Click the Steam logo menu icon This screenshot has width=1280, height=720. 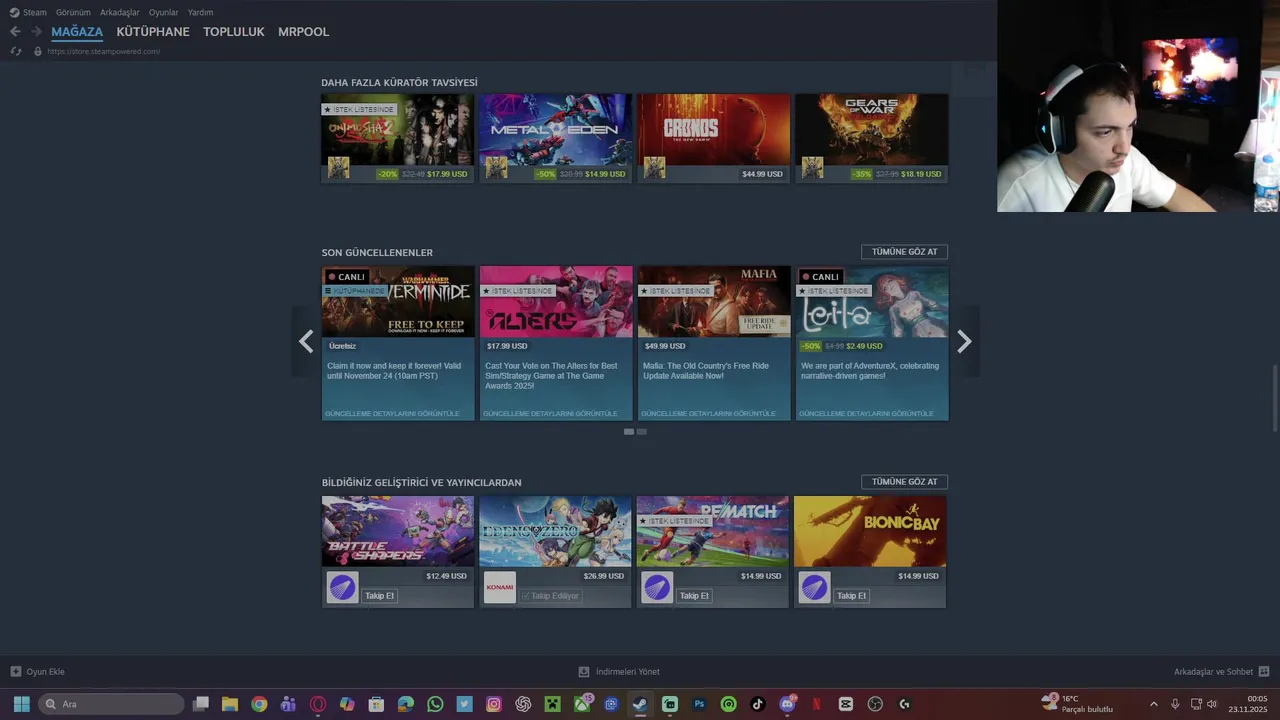pyautogui.click(x=14, y=12)
